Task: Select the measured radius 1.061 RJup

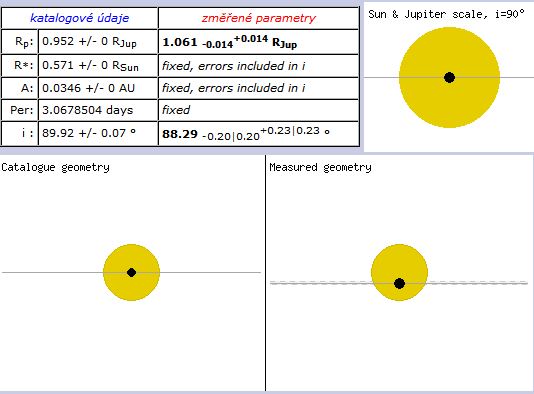Action: click(230, 42)
